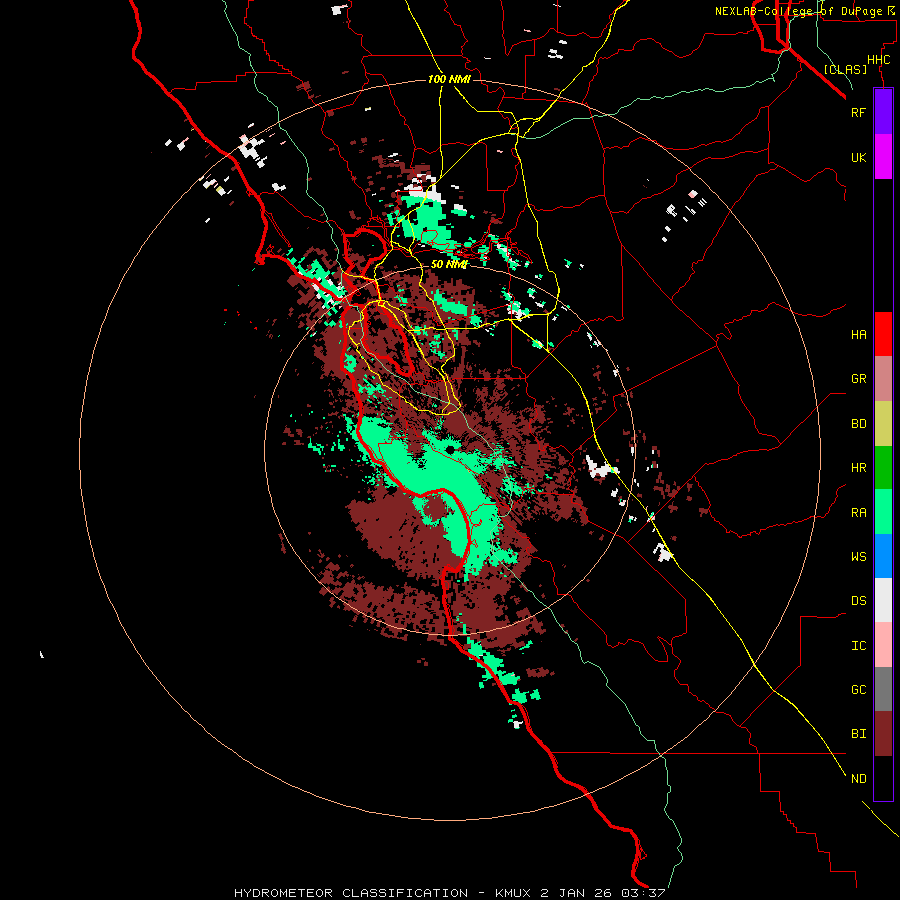This screenshot has width=900, height=900.
Task: Click the RF legend label
Action: tap(858, 112)
